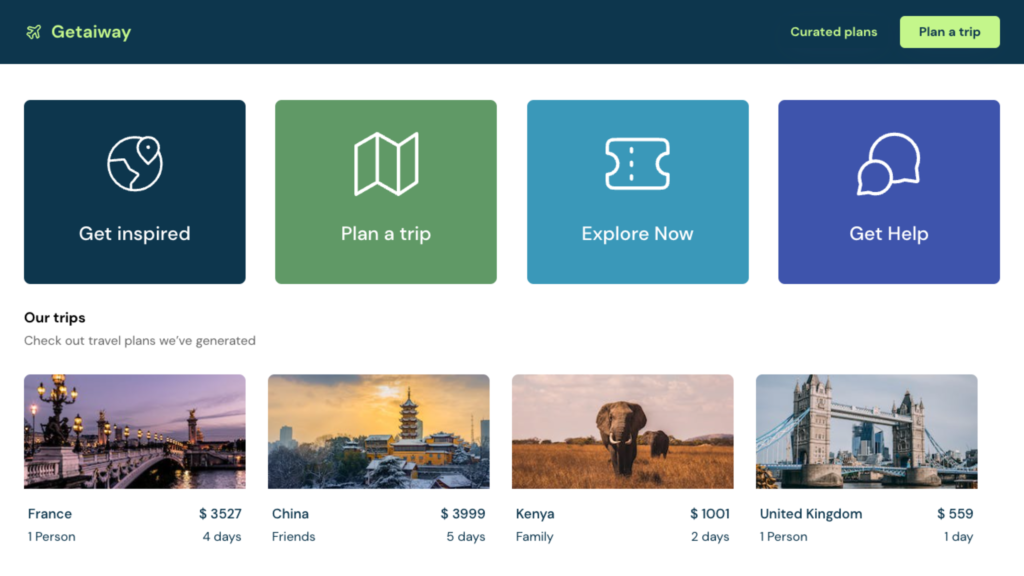Click the folded map icon
This screenshot has height=576, width=1024.
tap(386, 164)
